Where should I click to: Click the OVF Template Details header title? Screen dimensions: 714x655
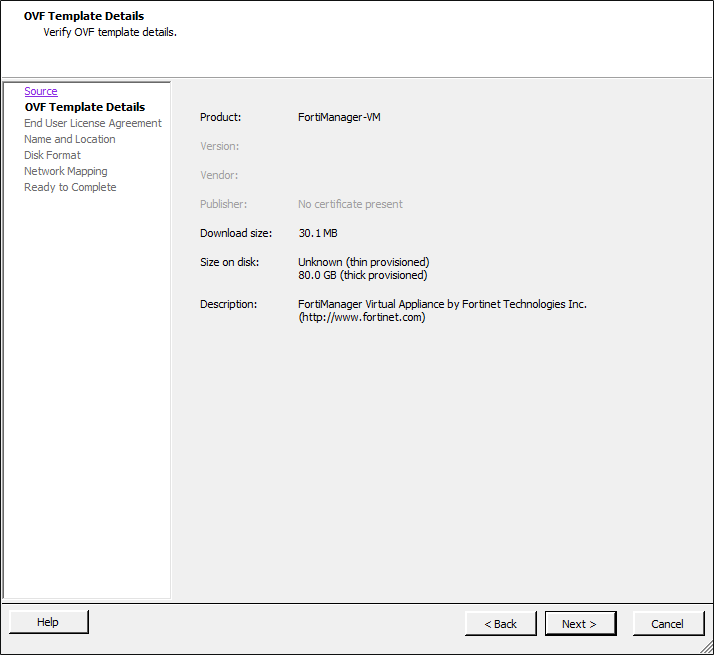(x=84, y=16)
